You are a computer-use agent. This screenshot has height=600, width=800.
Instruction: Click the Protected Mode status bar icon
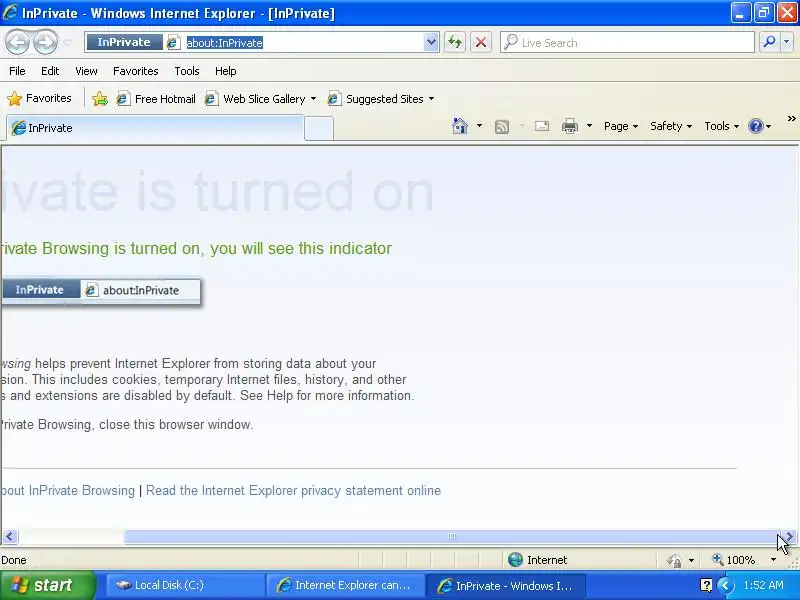[674, 560]
